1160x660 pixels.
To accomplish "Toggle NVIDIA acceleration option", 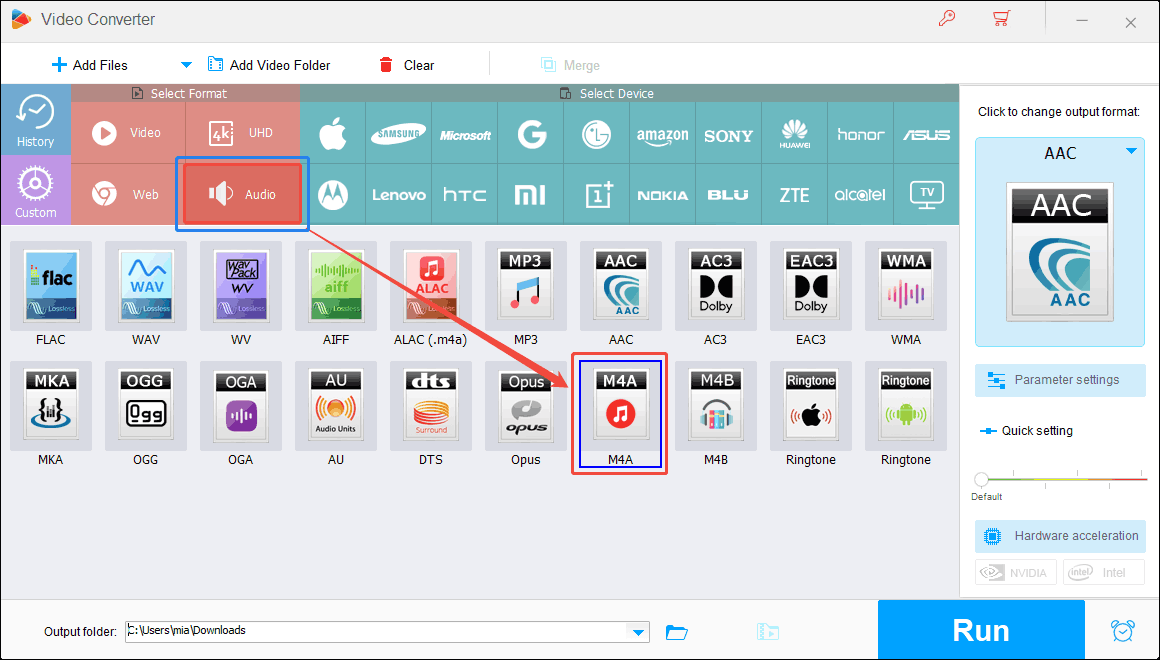I will point(1015,572).
